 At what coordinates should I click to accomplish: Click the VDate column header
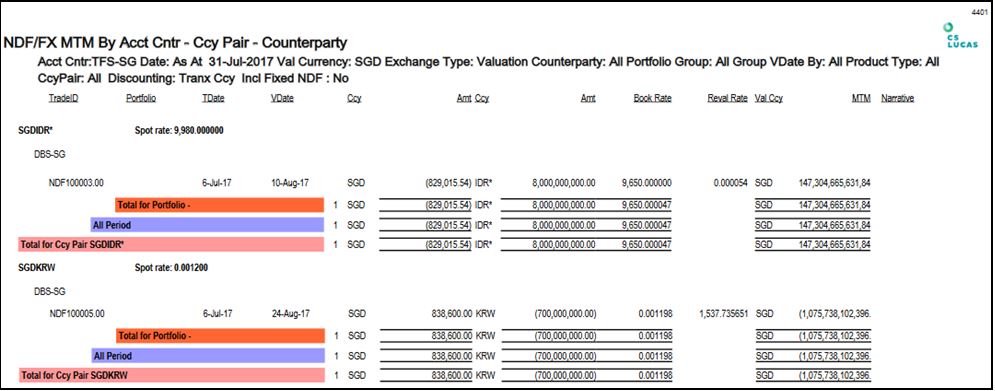[282, 98]
